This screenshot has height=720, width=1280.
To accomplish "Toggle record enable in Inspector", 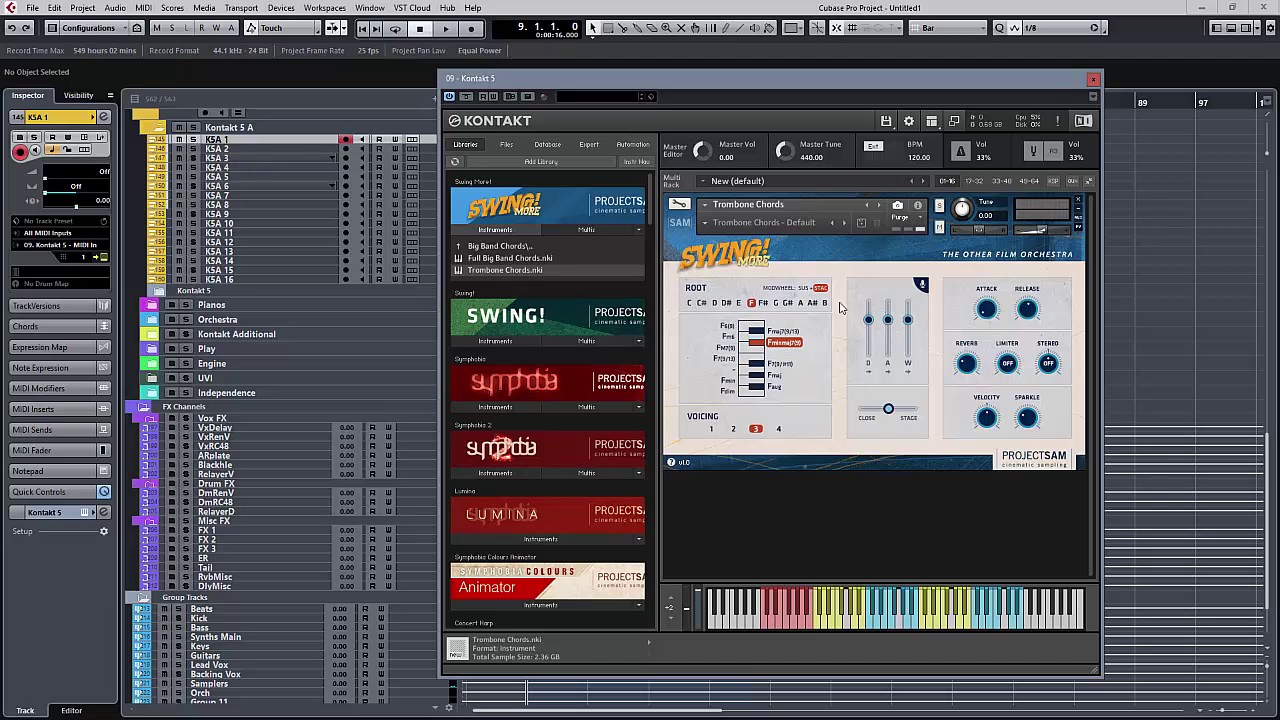I will tap(20, 152).
